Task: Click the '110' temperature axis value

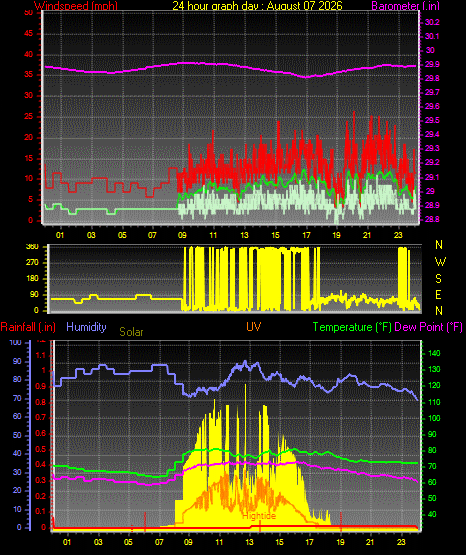Action: (x=434, y=402)
